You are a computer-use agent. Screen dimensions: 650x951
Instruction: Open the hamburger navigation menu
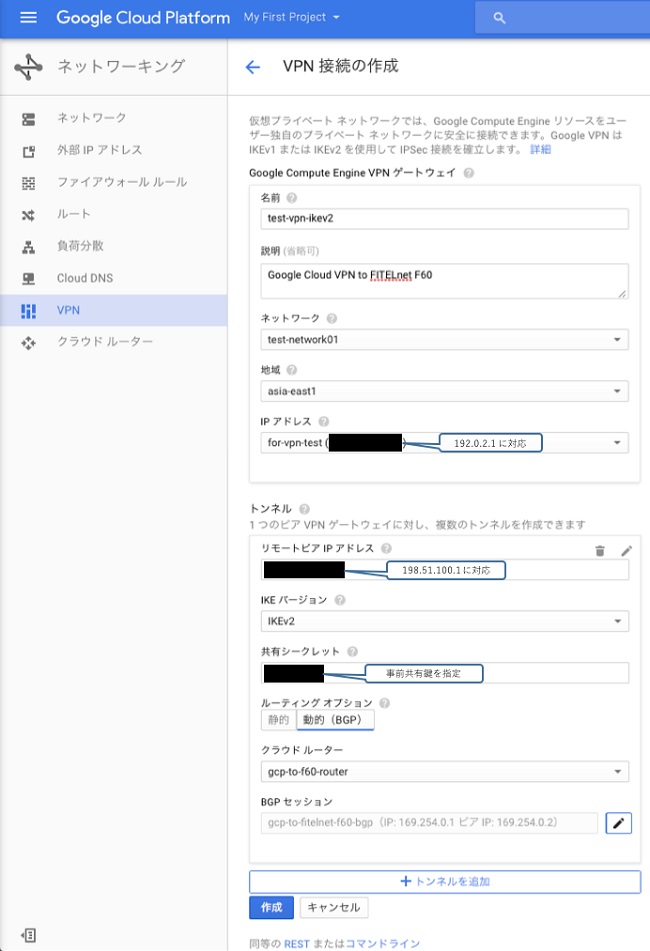(x=28, y=18)
